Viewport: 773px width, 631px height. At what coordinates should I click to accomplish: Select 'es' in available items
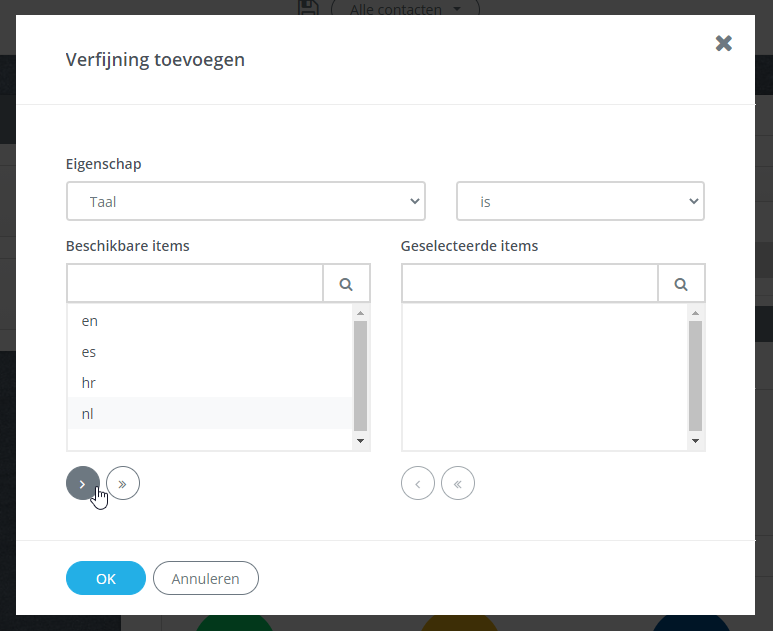pos(210,352)
